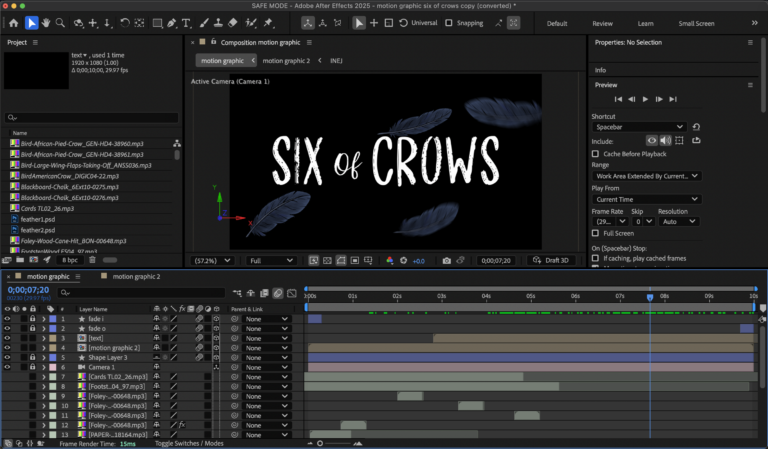
Task: Switch to Small Screen workspace
Action: 696,24
